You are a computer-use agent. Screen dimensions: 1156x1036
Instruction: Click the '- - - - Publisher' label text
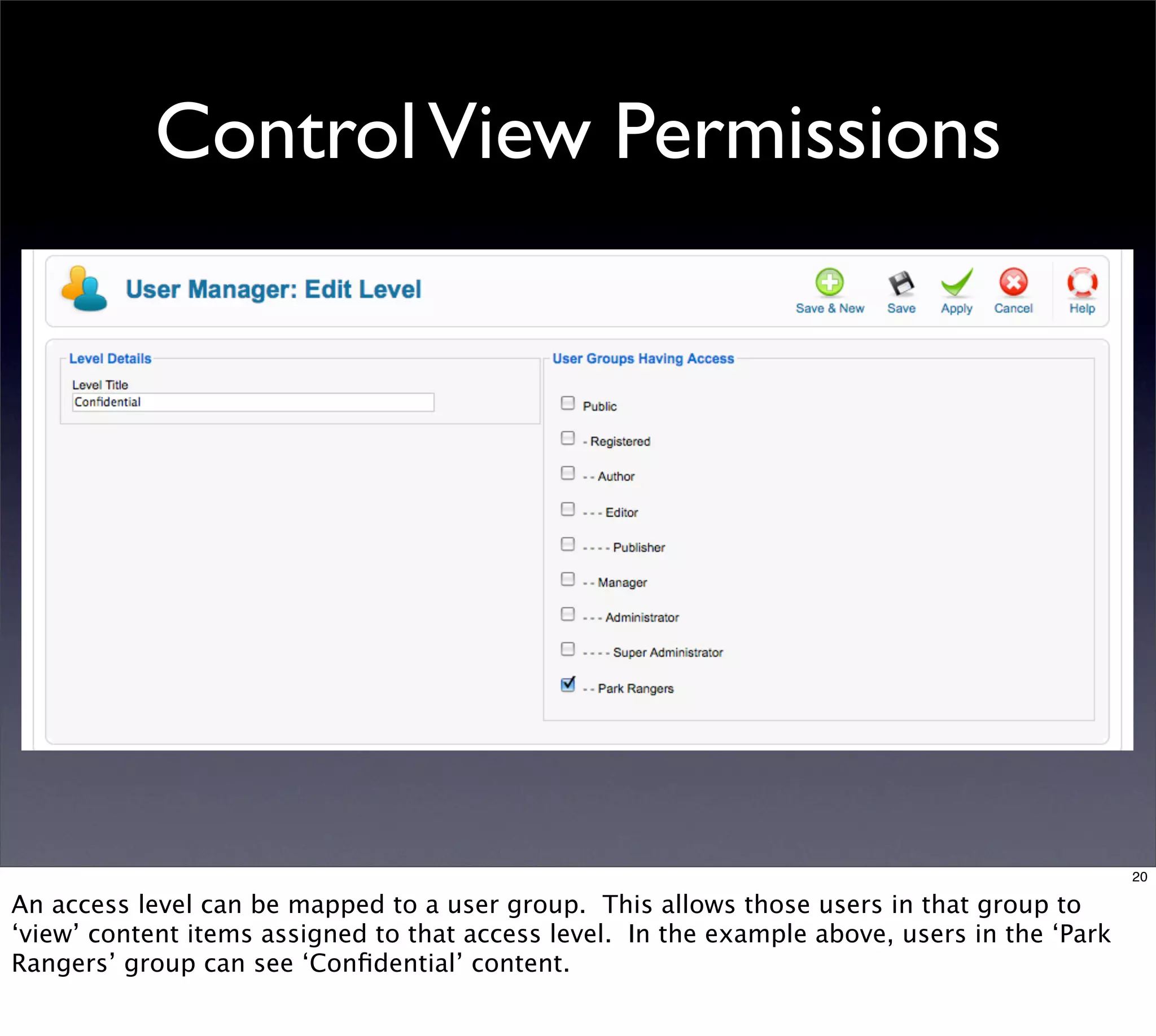624,547
